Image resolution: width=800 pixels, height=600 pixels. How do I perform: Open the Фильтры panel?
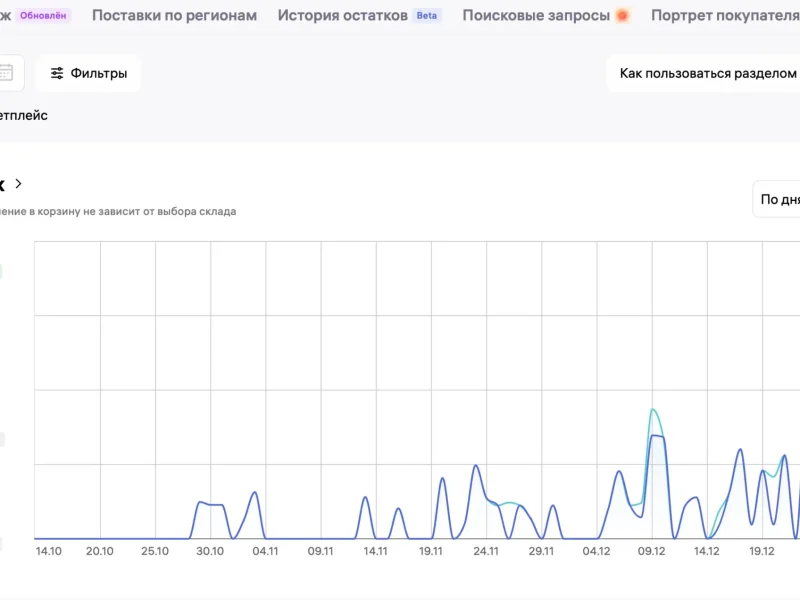(88, 73)
